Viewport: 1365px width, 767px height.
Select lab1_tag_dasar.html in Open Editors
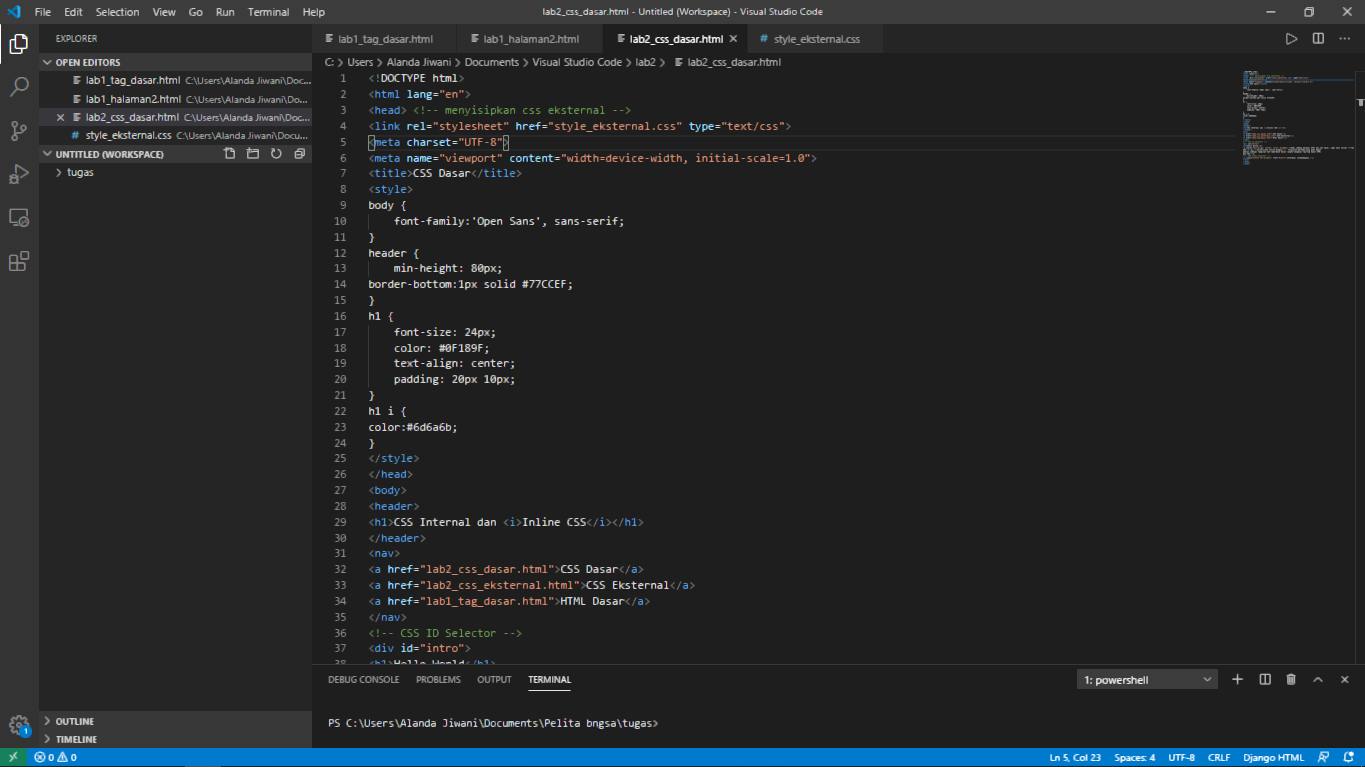click(x=175, y=80)
